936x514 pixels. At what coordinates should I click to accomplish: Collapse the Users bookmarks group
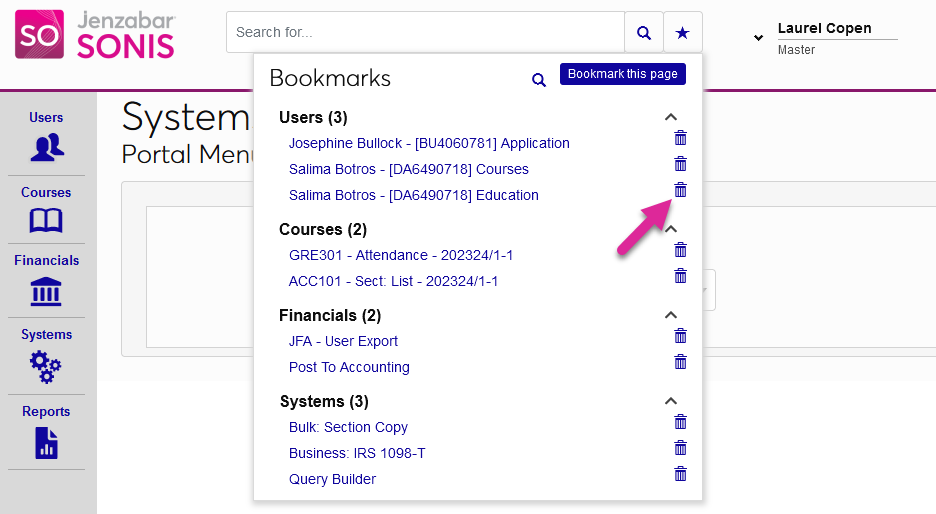pyautogui.click(x=671, y=117)
